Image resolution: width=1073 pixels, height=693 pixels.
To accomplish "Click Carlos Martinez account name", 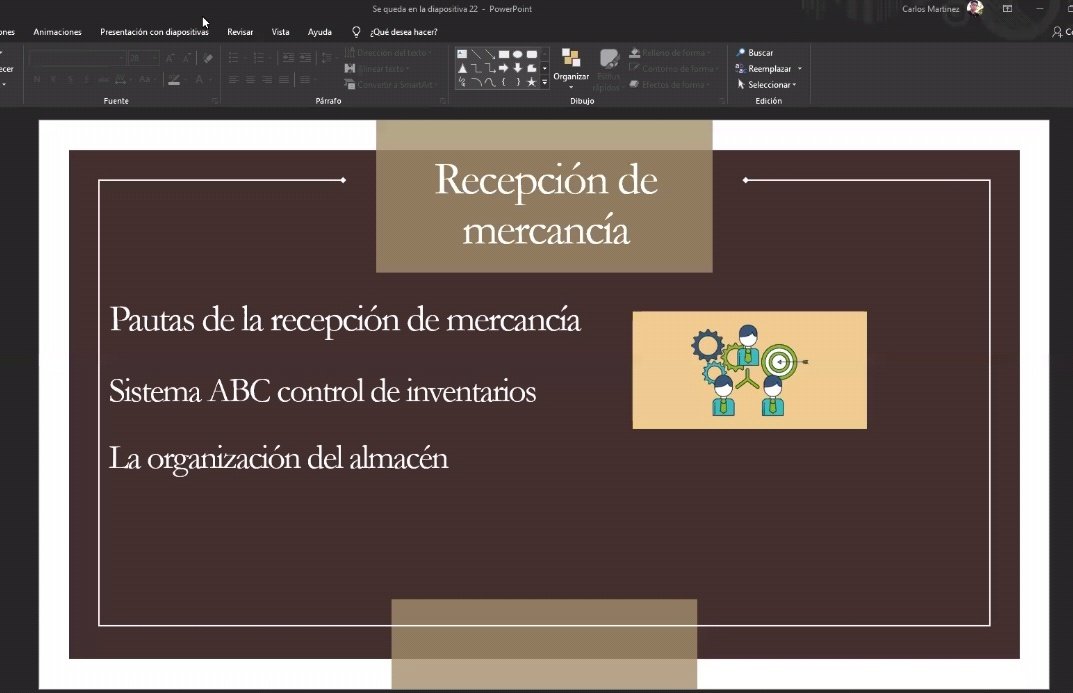I will point(930,9).
